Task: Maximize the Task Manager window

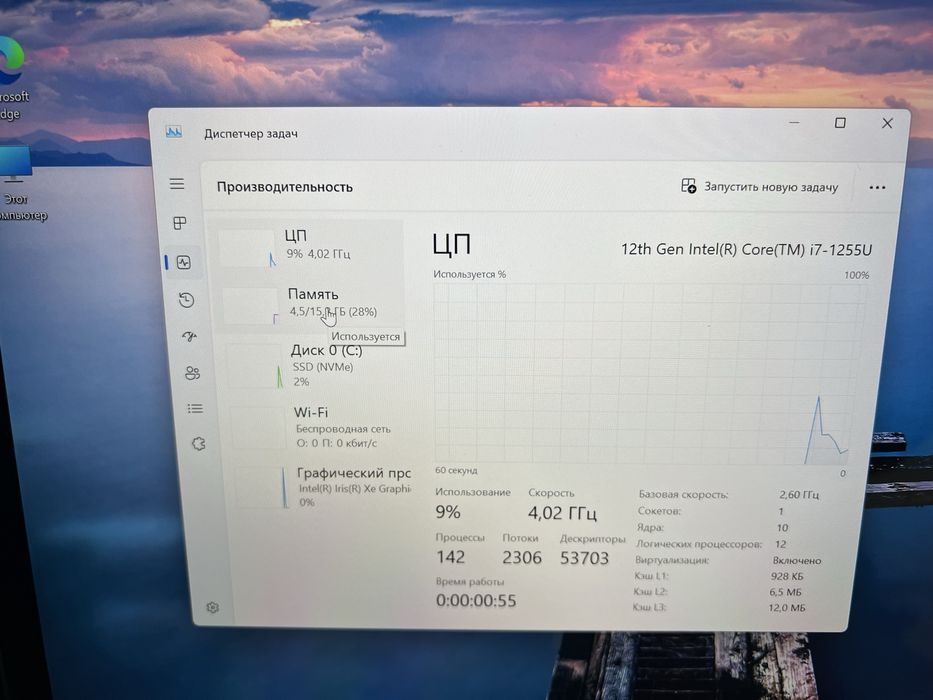Action: click(x=840, y=123)
